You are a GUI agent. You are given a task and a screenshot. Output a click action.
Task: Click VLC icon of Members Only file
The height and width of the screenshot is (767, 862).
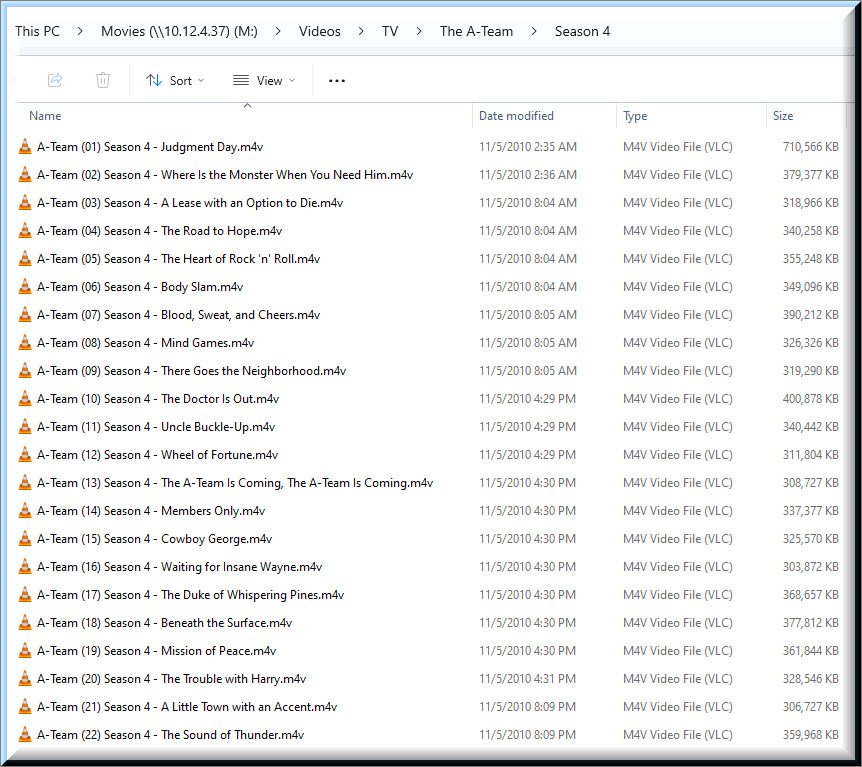pyautogui.click(x=25, y=511)
